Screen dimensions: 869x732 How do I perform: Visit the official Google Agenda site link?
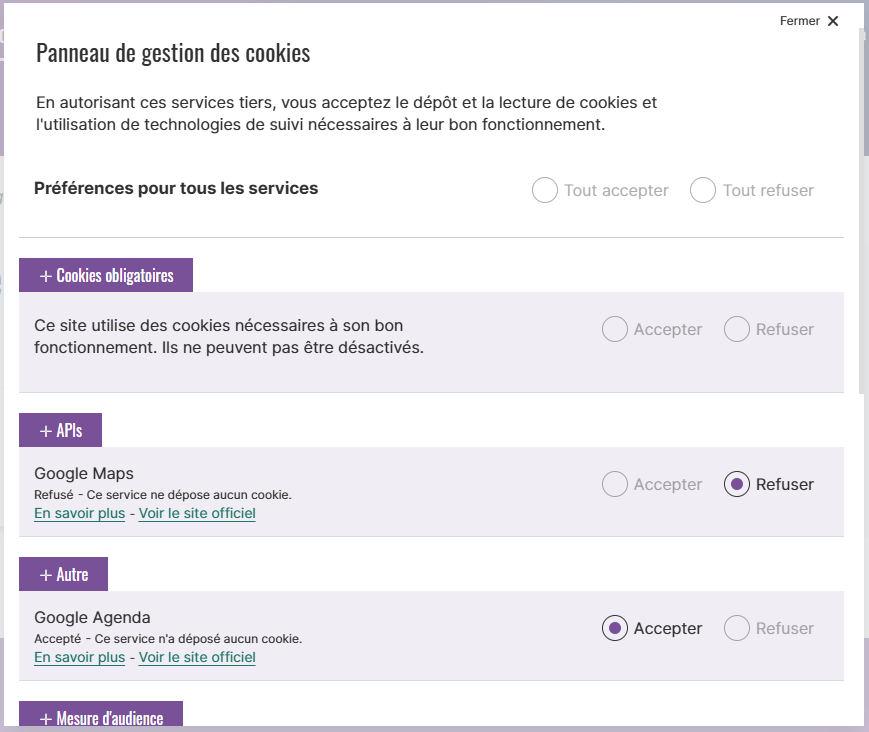197,657
